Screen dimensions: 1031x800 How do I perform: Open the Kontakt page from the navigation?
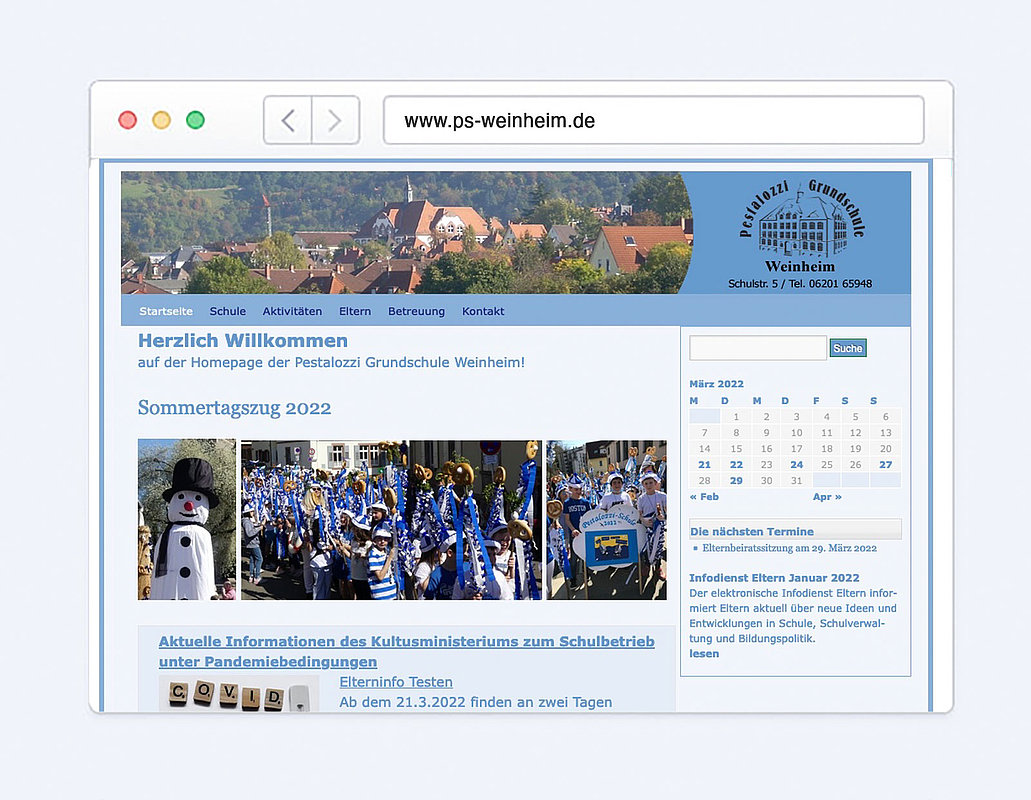(x=483, y=311)
